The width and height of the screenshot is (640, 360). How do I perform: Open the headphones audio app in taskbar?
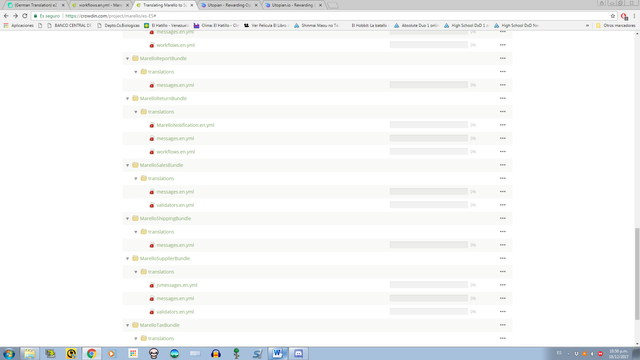tap(216, 353)
